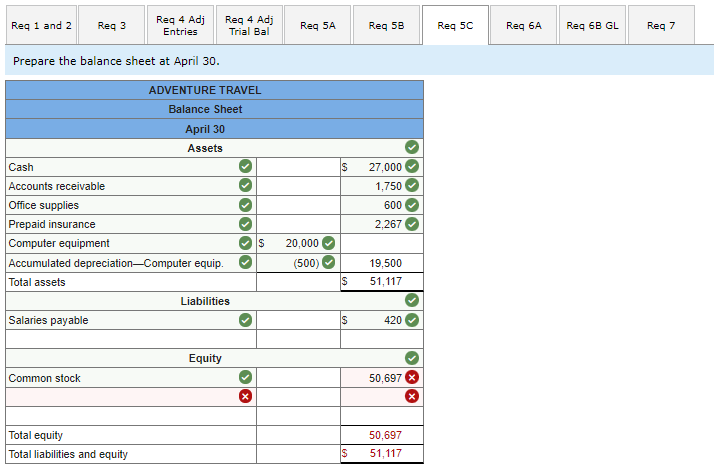
Task: Click green check icon in Assets header row
Action: [x=412, y=147]
